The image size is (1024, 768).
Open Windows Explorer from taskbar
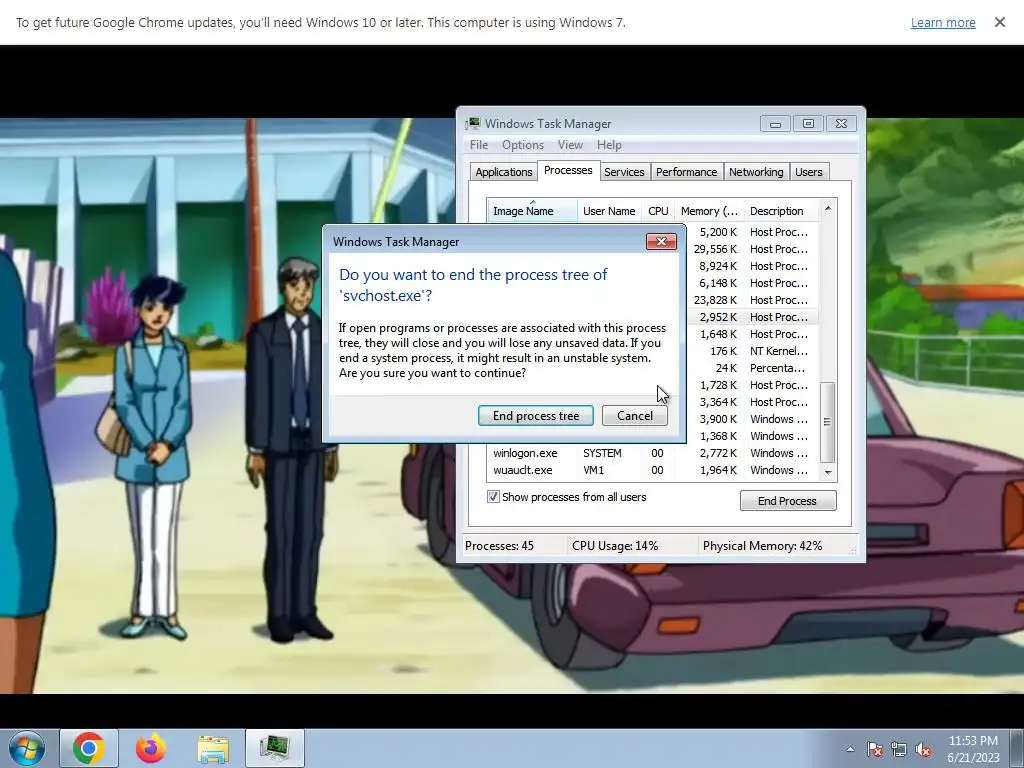(x=213, y=749)
